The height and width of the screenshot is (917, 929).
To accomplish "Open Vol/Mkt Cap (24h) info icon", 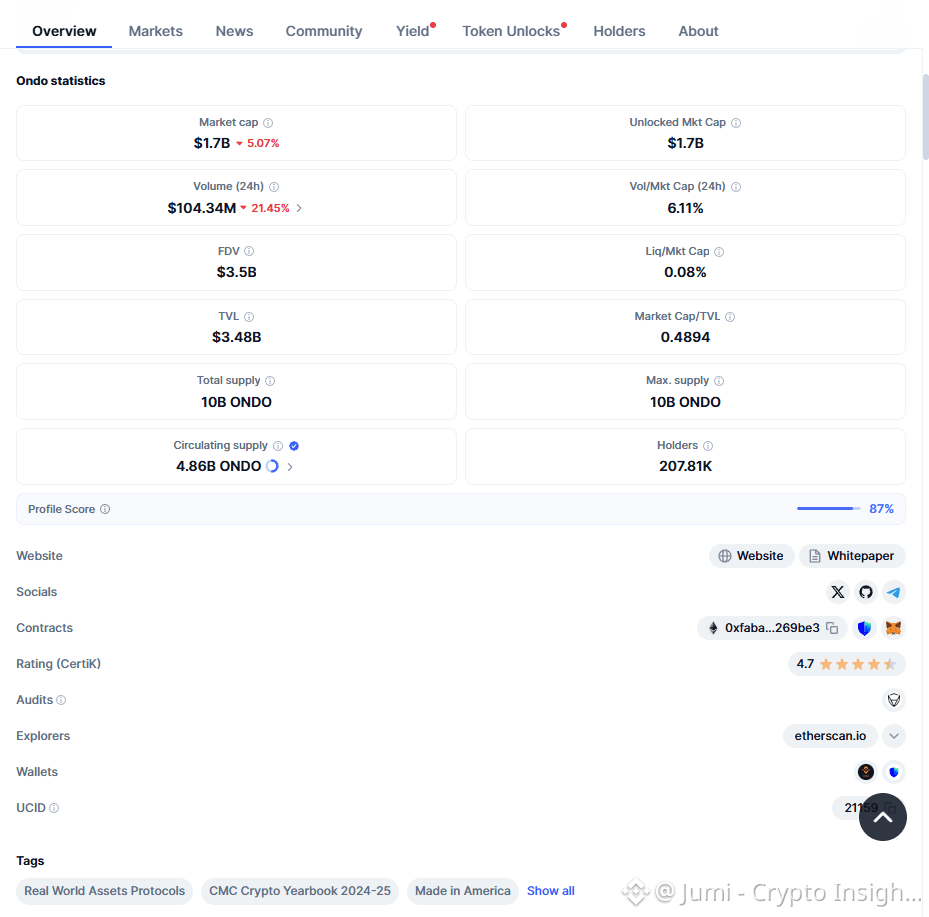I will tap(736, 187).
